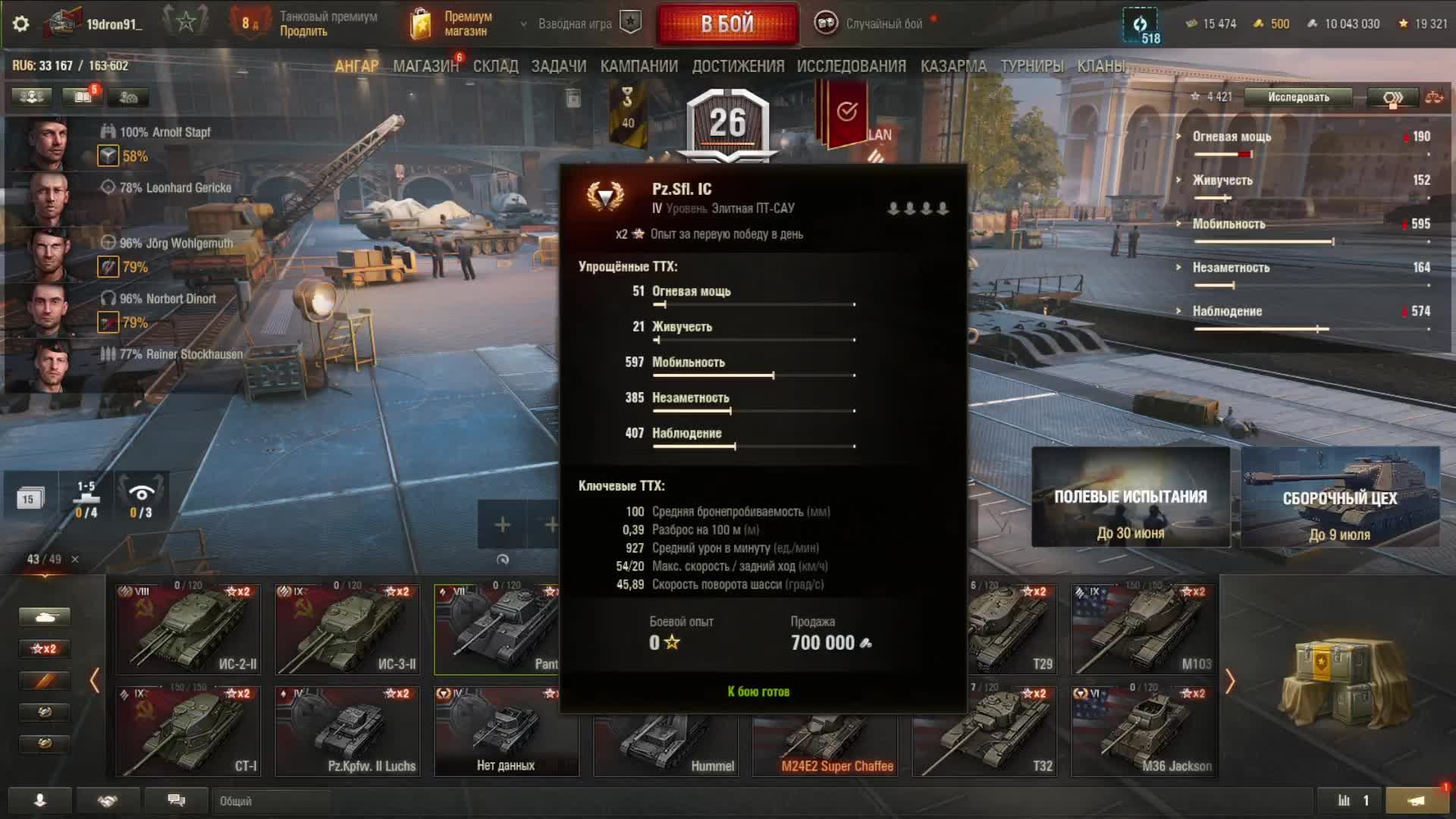Viewport: 1456px width, 819px height.
Task: Toggle the x2 bonus experience vehicle filter
Action: pos(44,648)
